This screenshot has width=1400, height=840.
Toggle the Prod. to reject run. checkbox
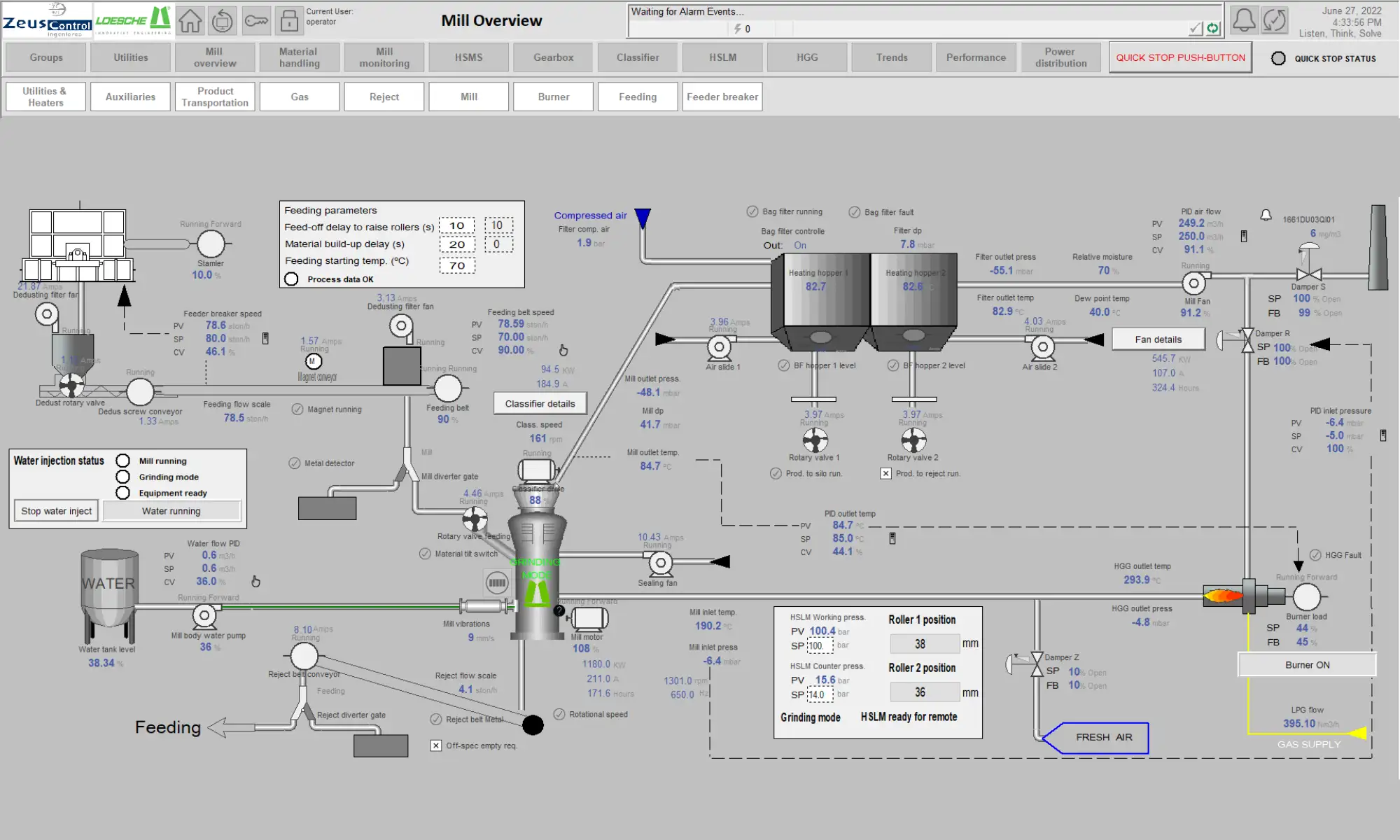click(885, 474)
